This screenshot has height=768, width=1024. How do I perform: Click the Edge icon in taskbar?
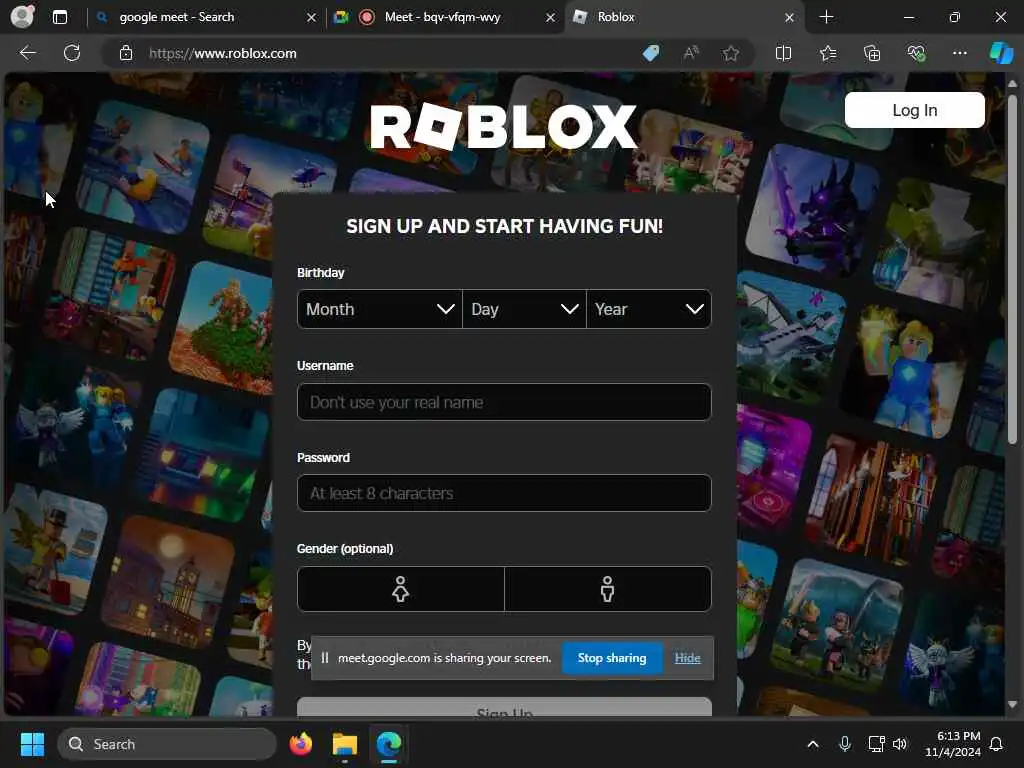click(x=389, y=744)
